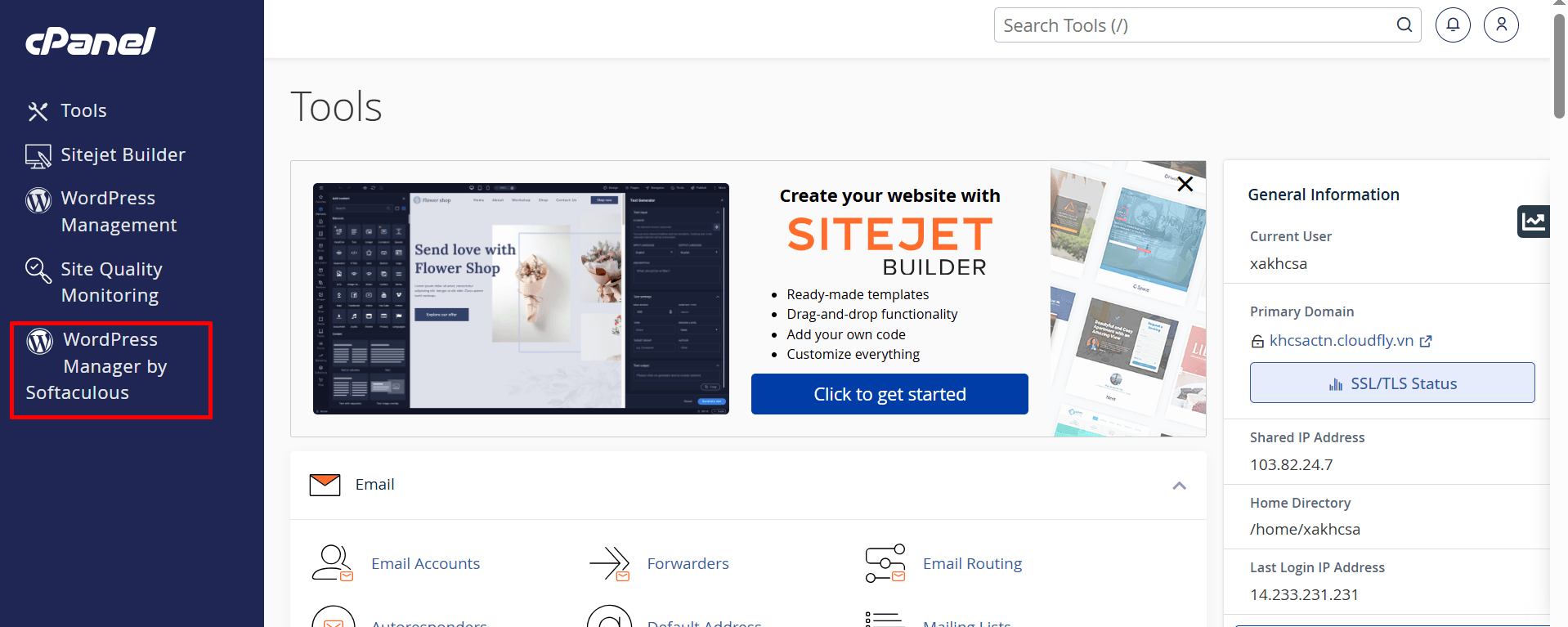
Task: Click the Sitejet Builder monitor icon
Action: coord(38,155)
